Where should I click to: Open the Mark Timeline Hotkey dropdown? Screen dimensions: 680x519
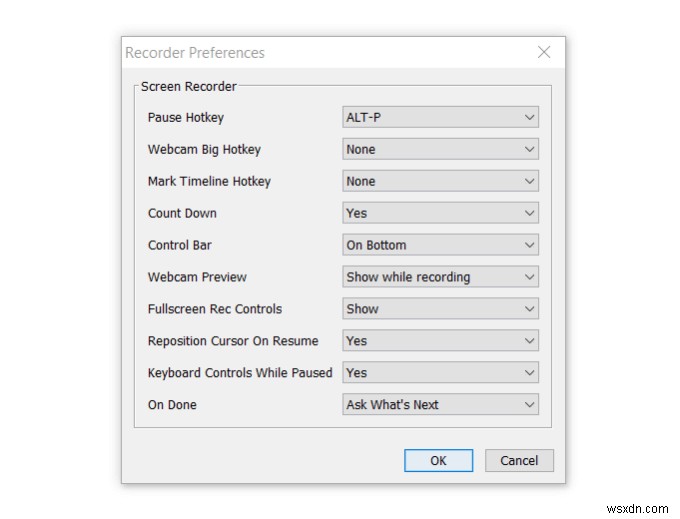(440, 182)
